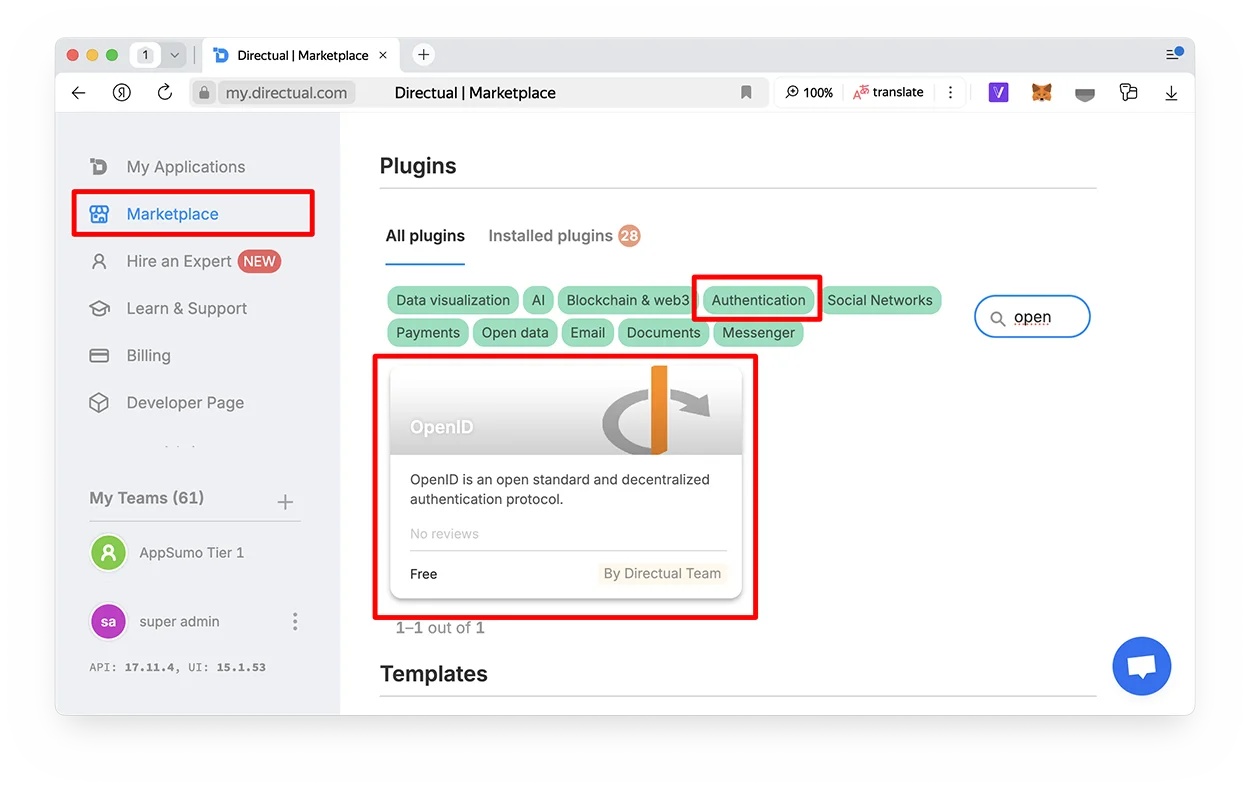Viewport: 1250px width, 788px height.
Task: Click the search magnifier icon
Action: 997,318
